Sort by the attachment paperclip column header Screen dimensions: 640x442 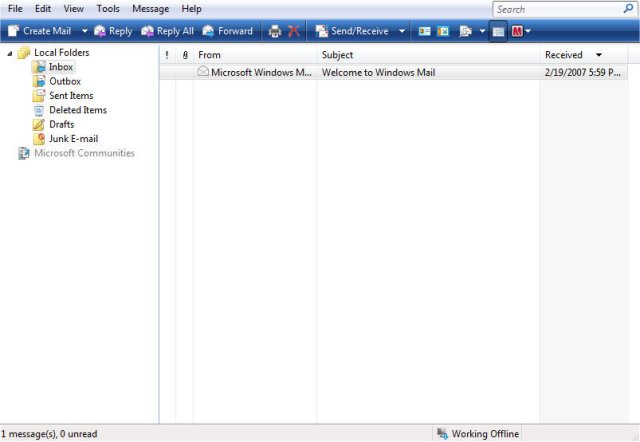tap(185, 55)
